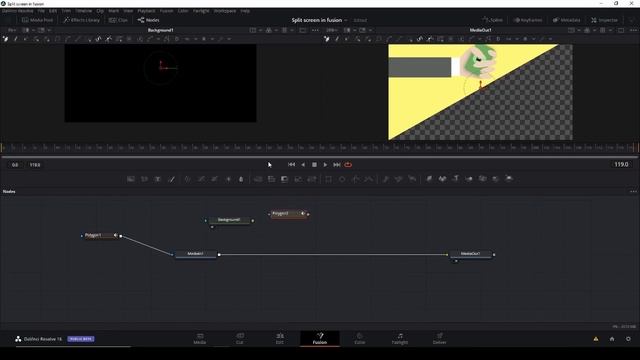Toggle loop playback button

(x=348, y=165)
